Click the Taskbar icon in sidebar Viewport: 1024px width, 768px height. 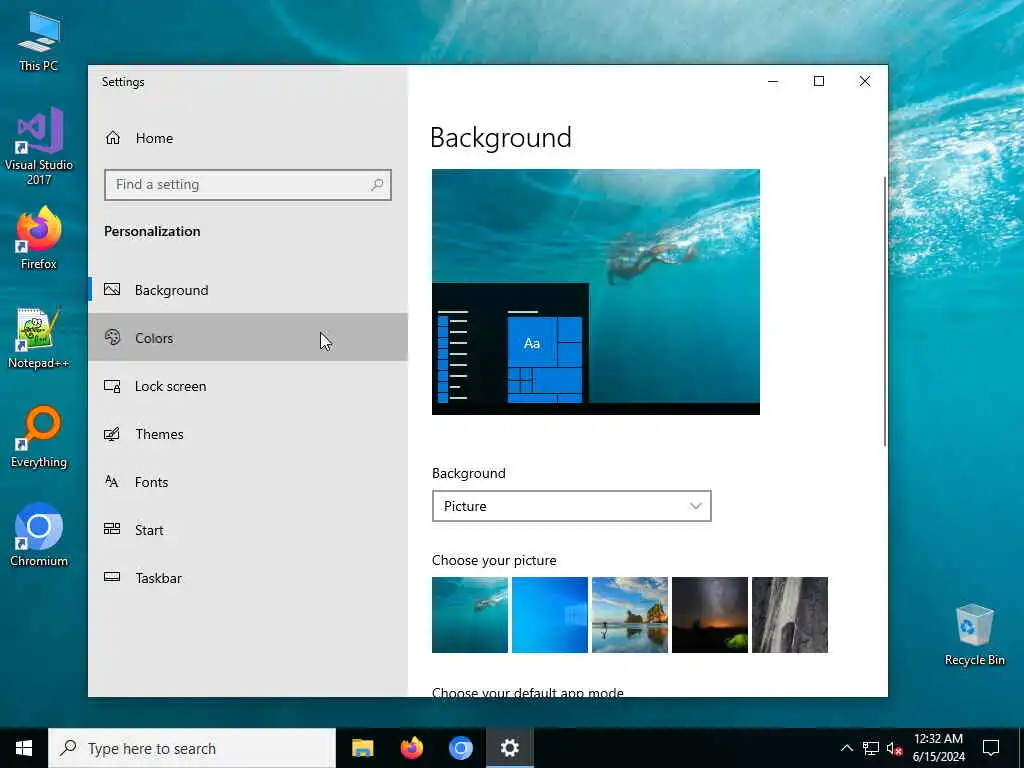click(112, 577)
